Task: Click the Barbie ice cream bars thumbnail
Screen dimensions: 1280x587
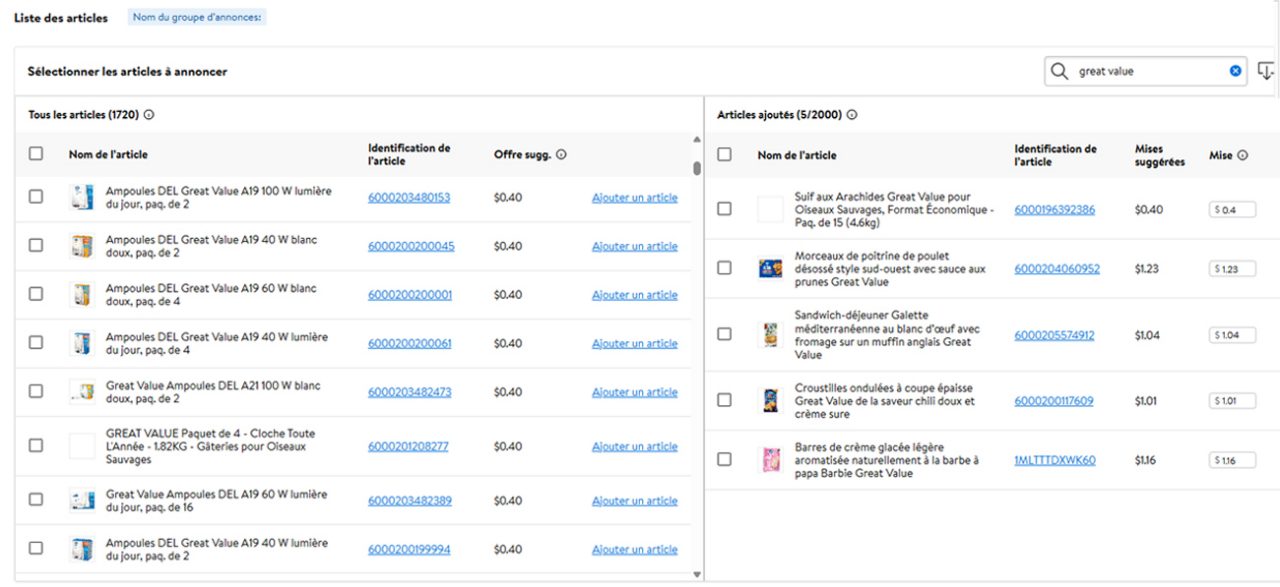Action: tap(770, 460)
